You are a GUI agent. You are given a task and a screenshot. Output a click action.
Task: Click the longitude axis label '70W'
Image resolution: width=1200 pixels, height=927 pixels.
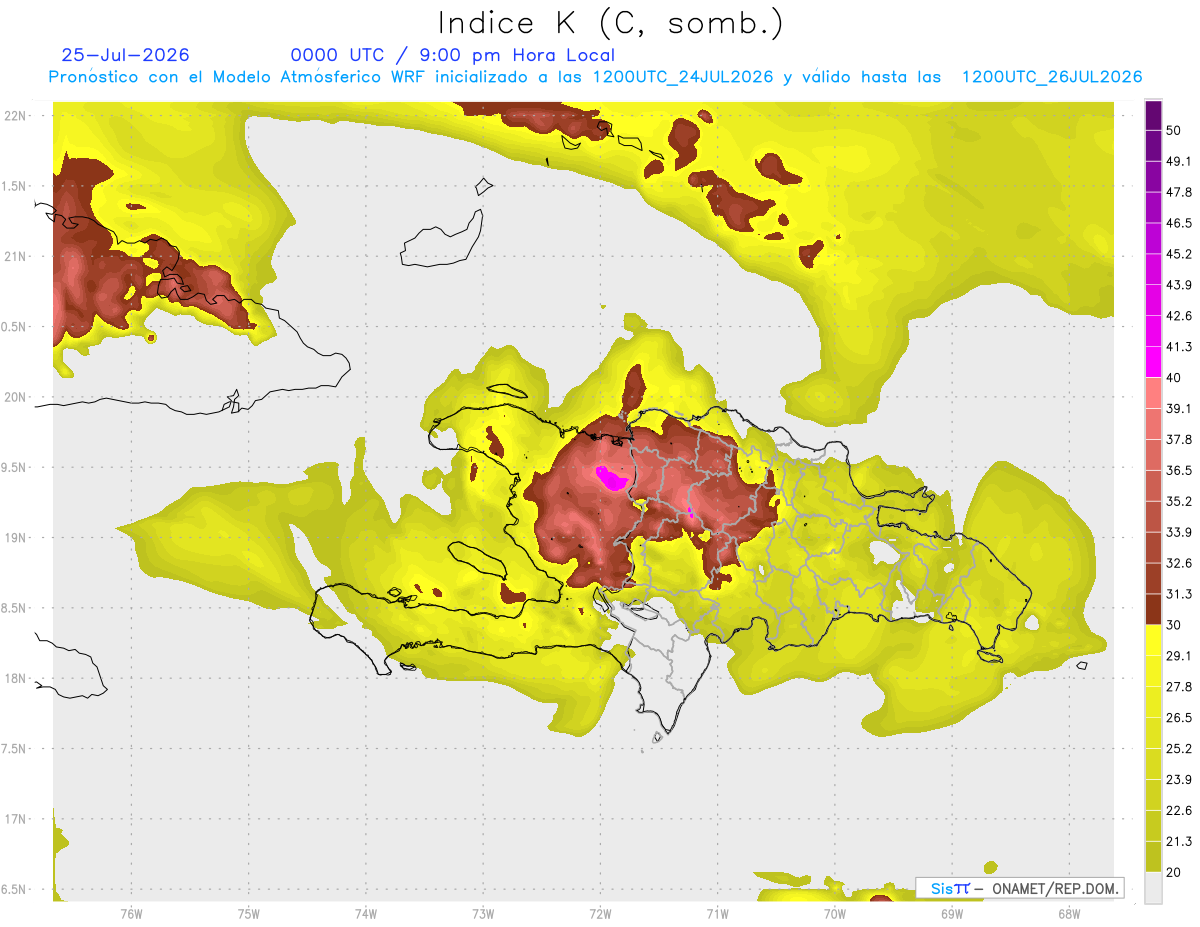click(x=835, y=913)
